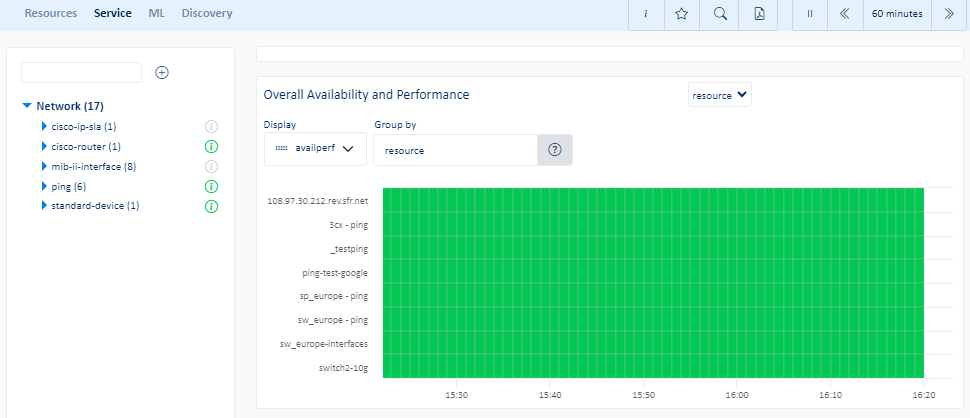970x418 pixels.
Task: Go back in time with double left arrows
Action: (x=845, y=14)
